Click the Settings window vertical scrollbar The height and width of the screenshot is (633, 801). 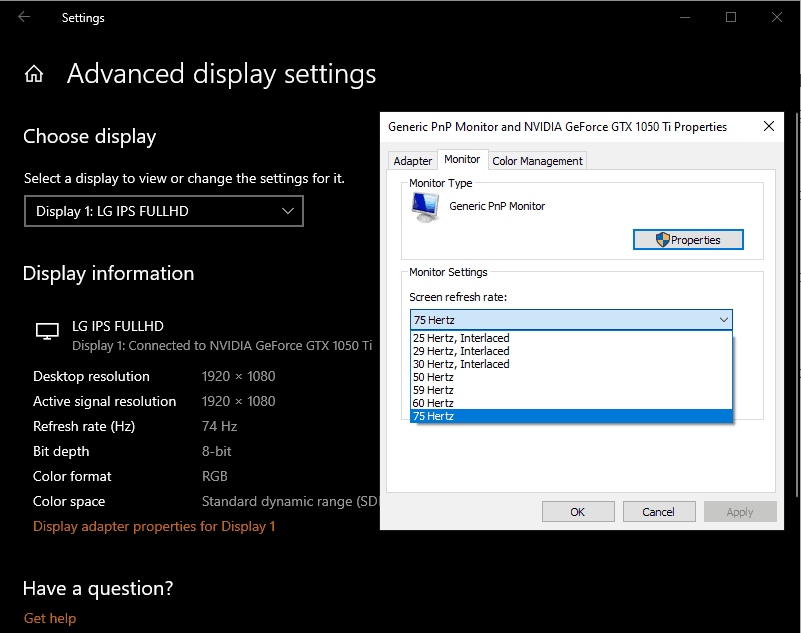(797, 304)
